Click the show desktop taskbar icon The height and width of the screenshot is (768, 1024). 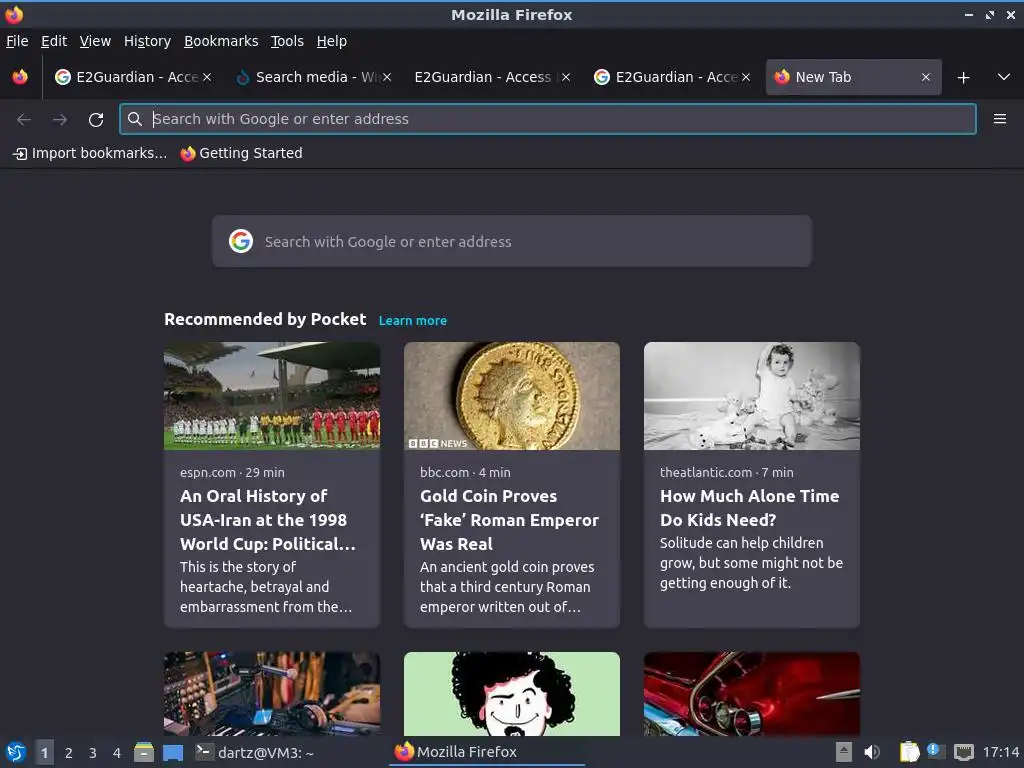click(x=173, y=753)
